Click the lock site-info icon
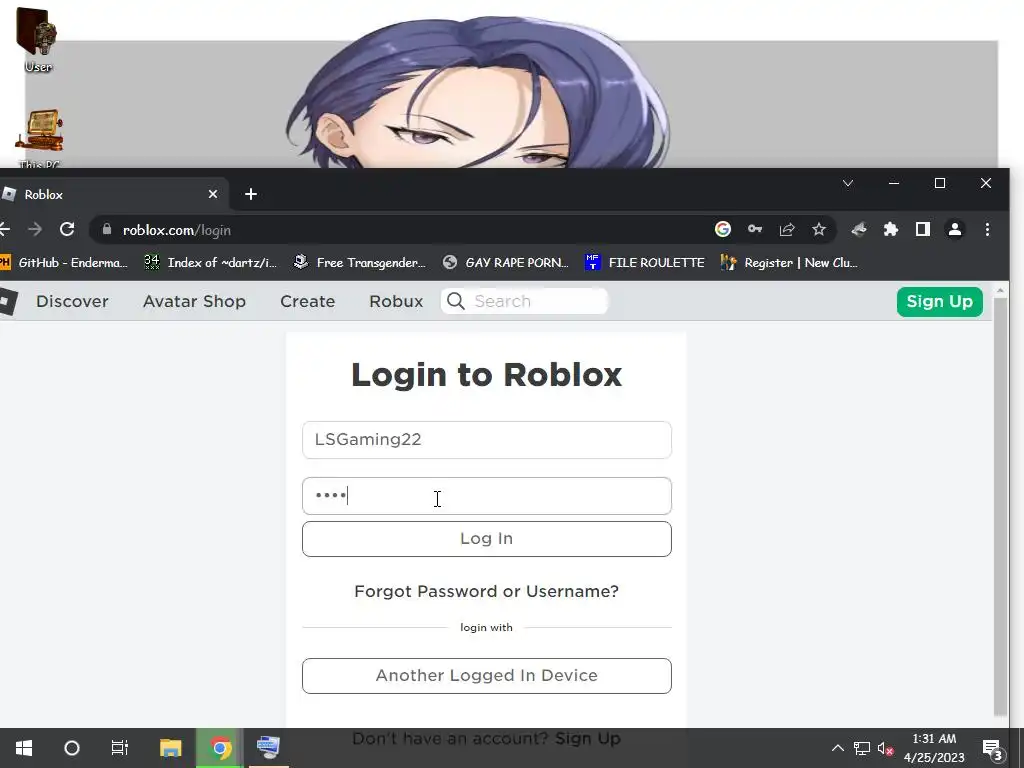 click(107, 229)
